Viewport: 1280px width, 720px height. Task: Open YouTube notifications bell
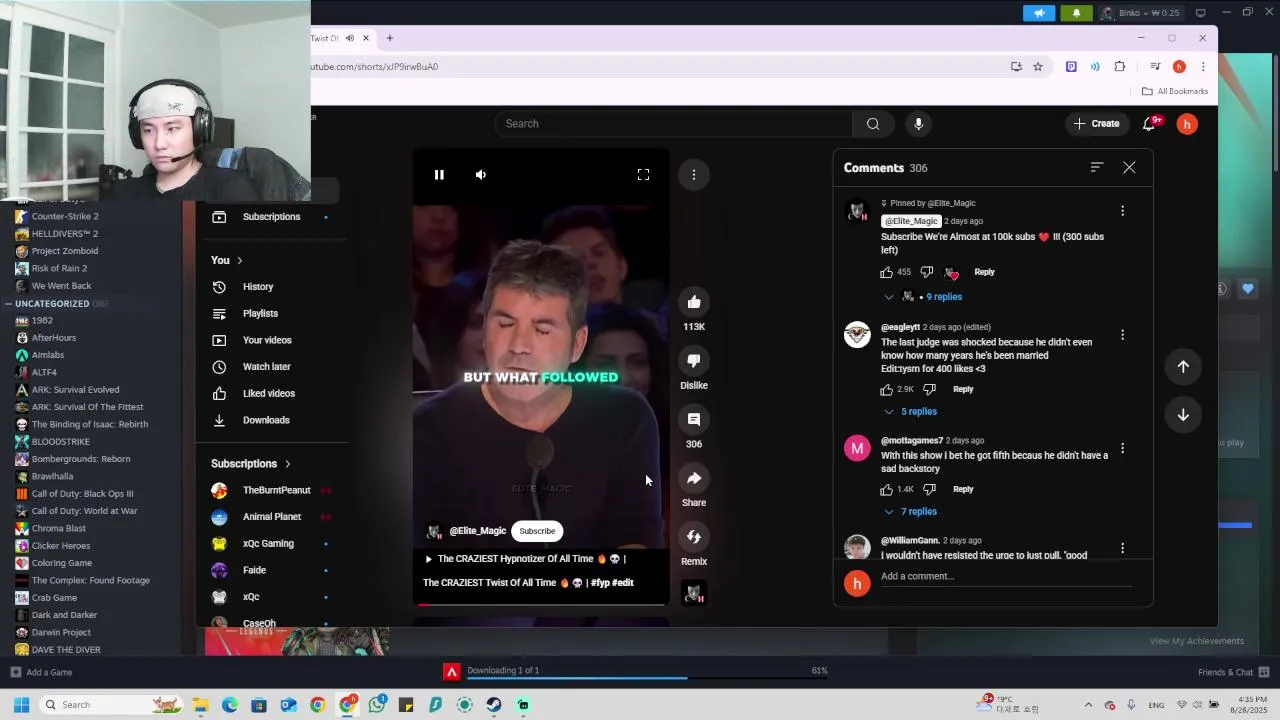point(1150,124)
